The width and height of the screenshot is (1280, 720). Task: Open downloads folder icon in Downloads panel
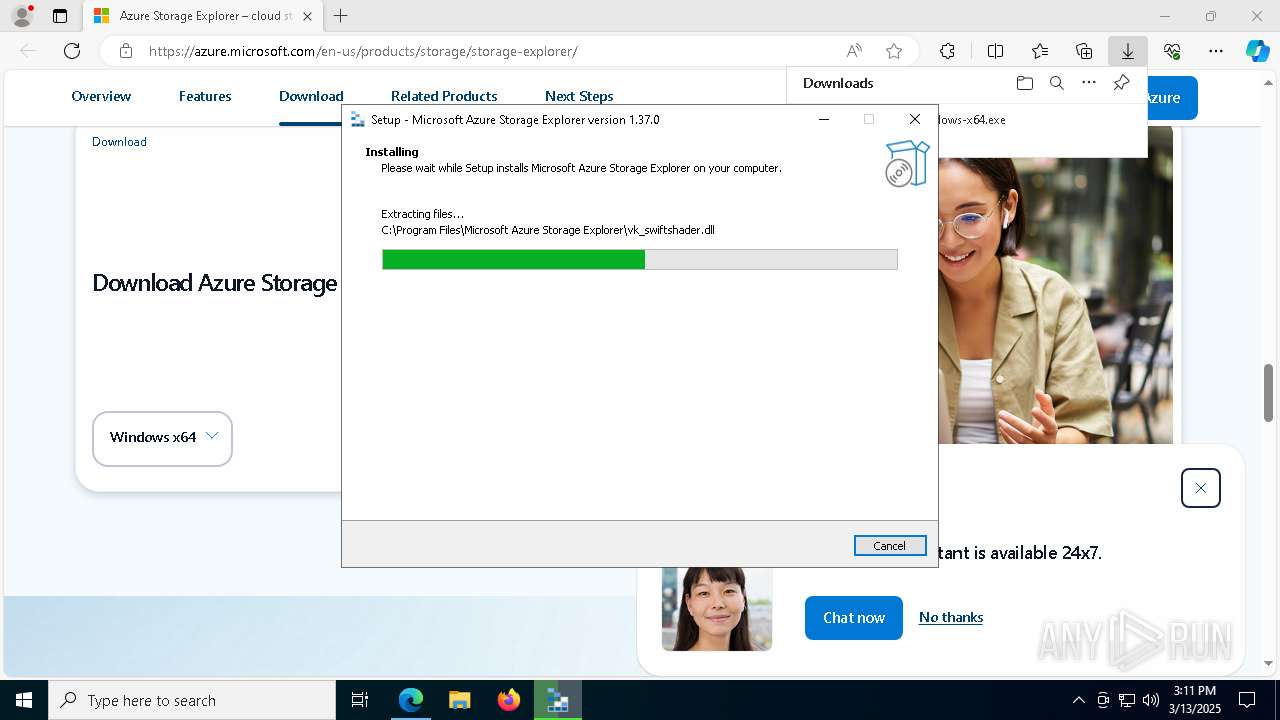click(1024, 83)
